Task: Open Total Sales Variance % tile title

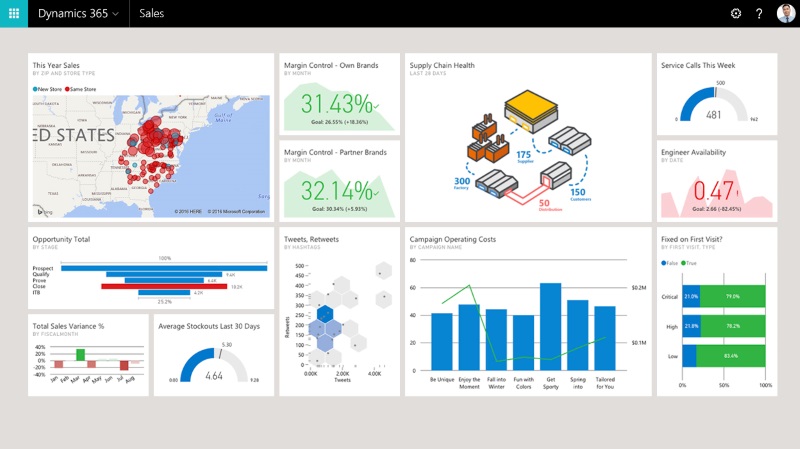Action: 68,326
